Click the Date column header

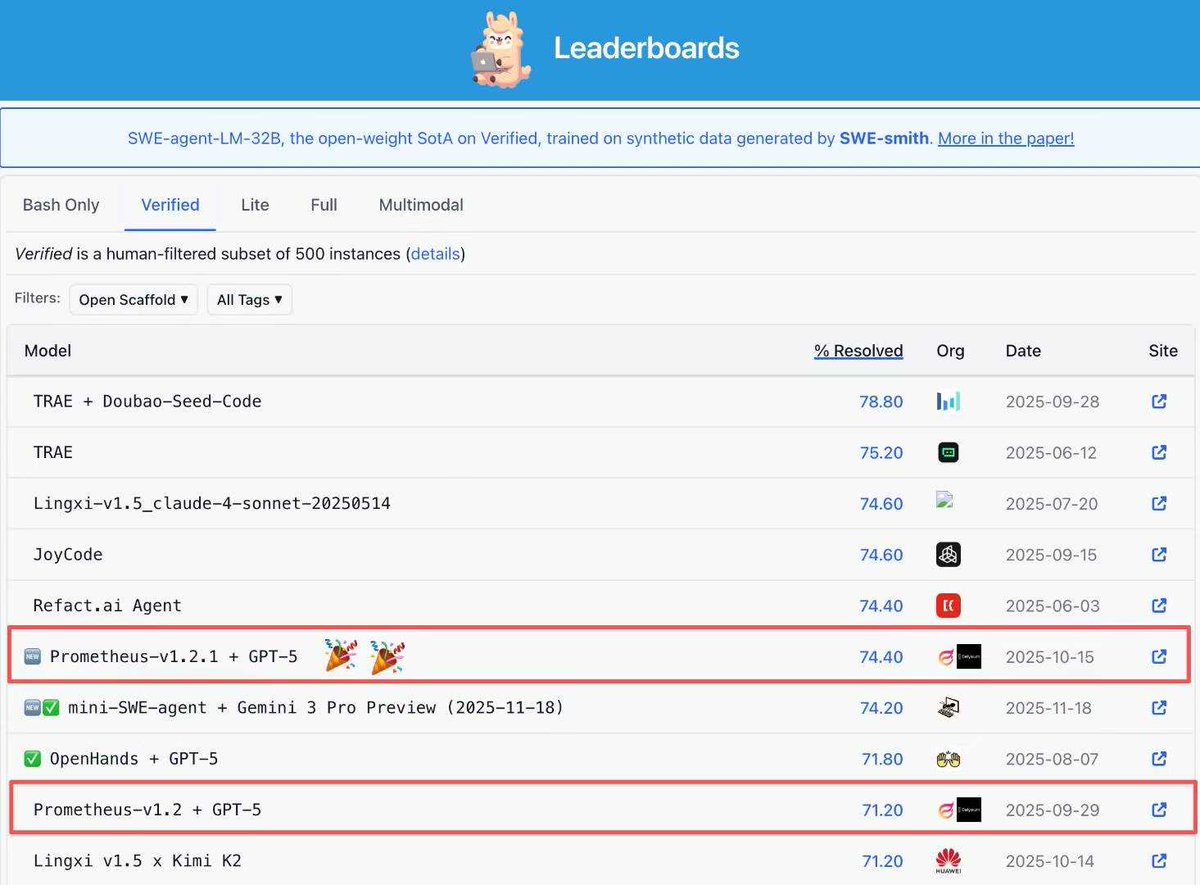click(1023, 350)
